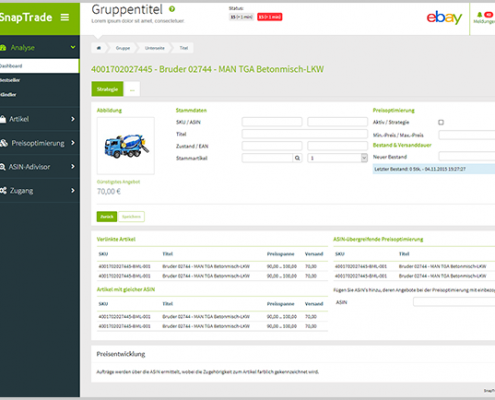Click the Neuer Bestand input field
495x400 pixels.
coord(467,156)
